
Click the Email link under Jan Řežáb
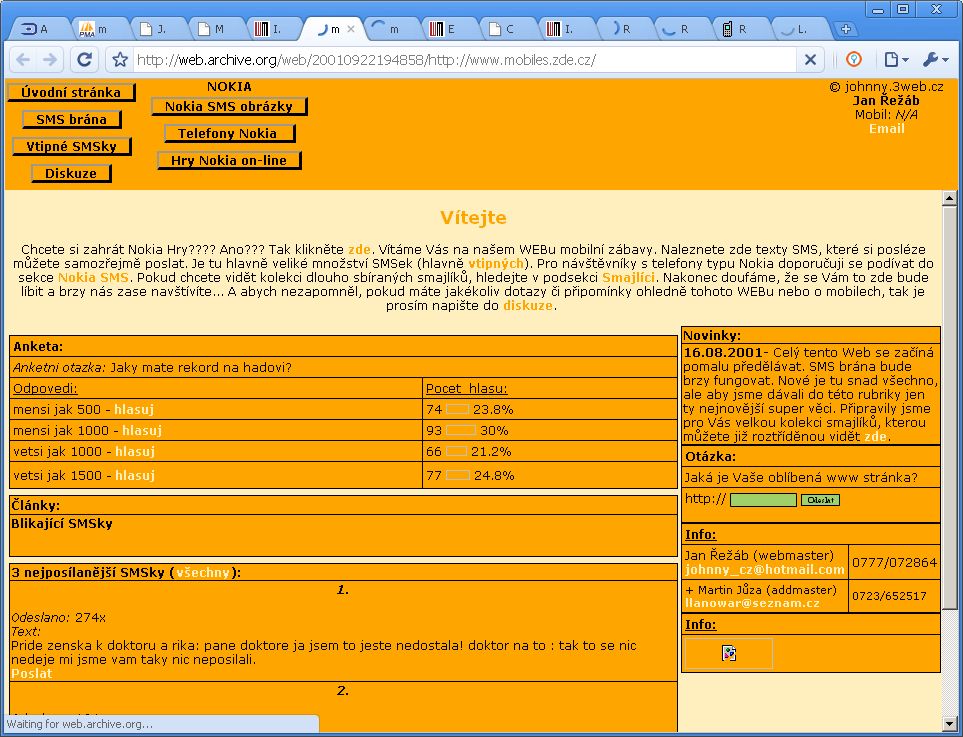tap(886, 128)
